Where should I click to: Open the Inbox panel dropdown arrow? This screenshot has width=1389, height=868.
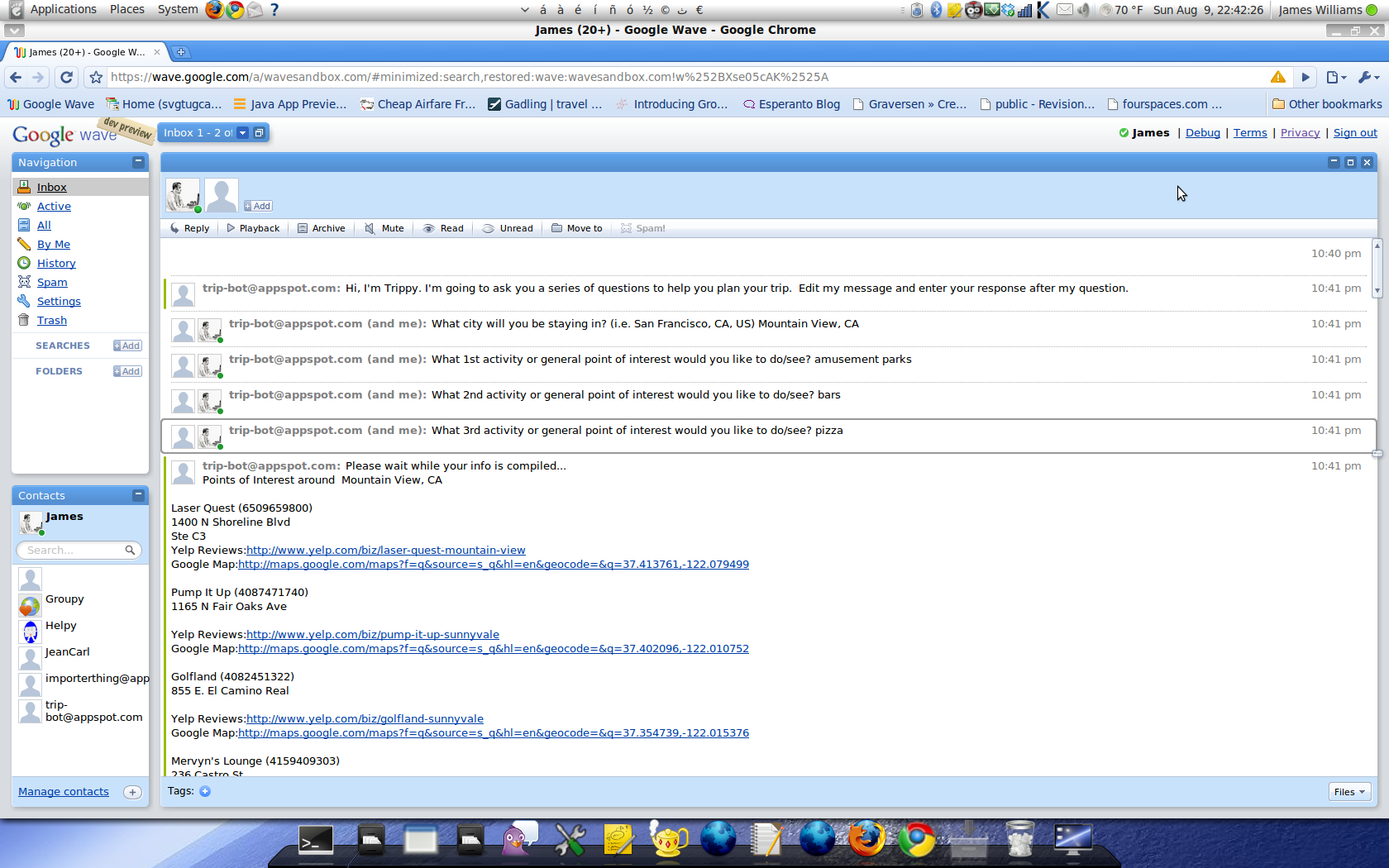click(x=243, y=133)
